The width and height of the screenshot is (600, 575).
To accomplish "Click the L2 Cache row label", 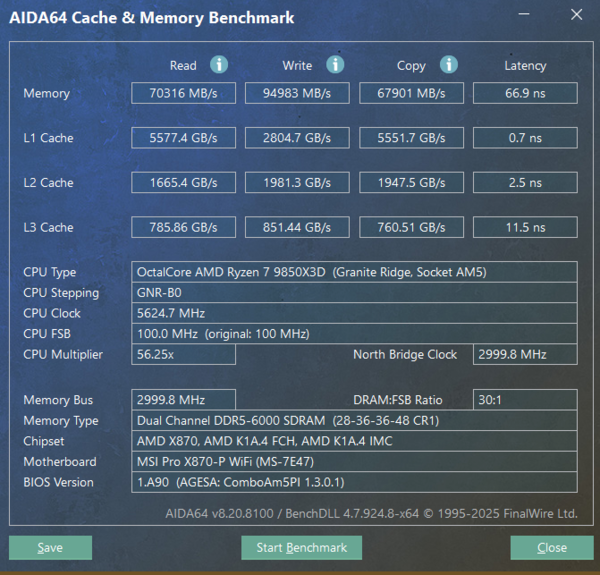I will (x=48, y=182).
